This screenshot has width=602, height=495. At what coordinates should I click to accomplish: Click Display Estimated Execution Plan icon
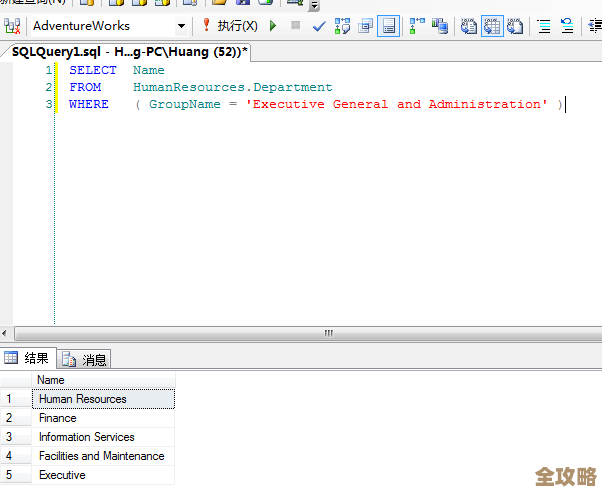[342, 26]
